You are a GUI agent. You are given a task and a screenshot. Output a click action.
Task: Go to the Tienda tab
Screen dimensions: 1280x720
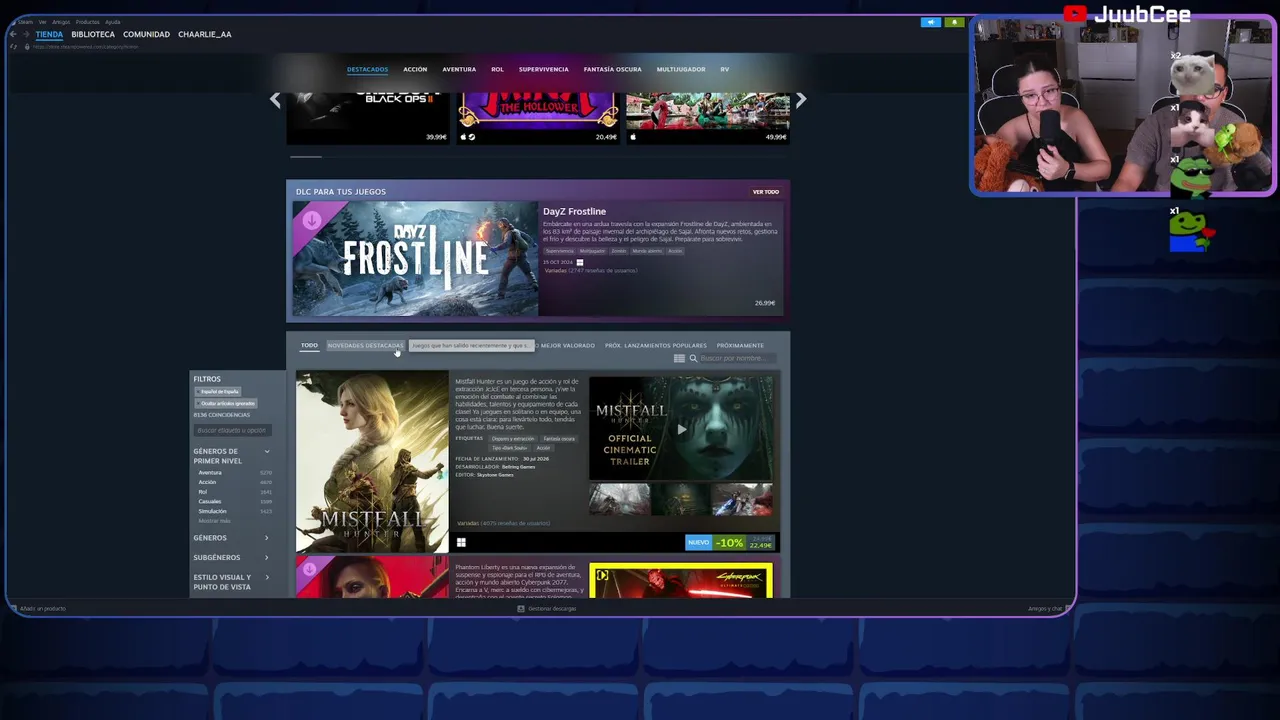tap(49, 34)
